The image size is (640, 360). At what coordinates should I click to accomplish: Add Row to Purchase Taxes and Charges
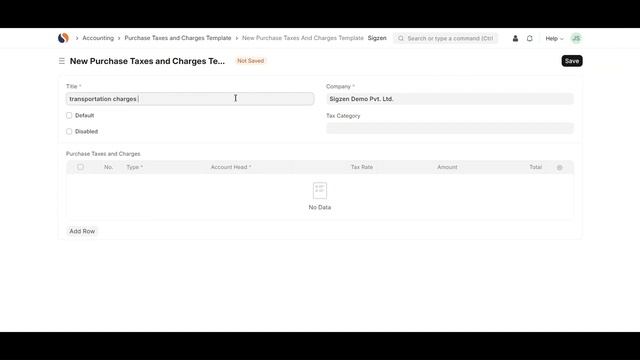tap(82, 231)
